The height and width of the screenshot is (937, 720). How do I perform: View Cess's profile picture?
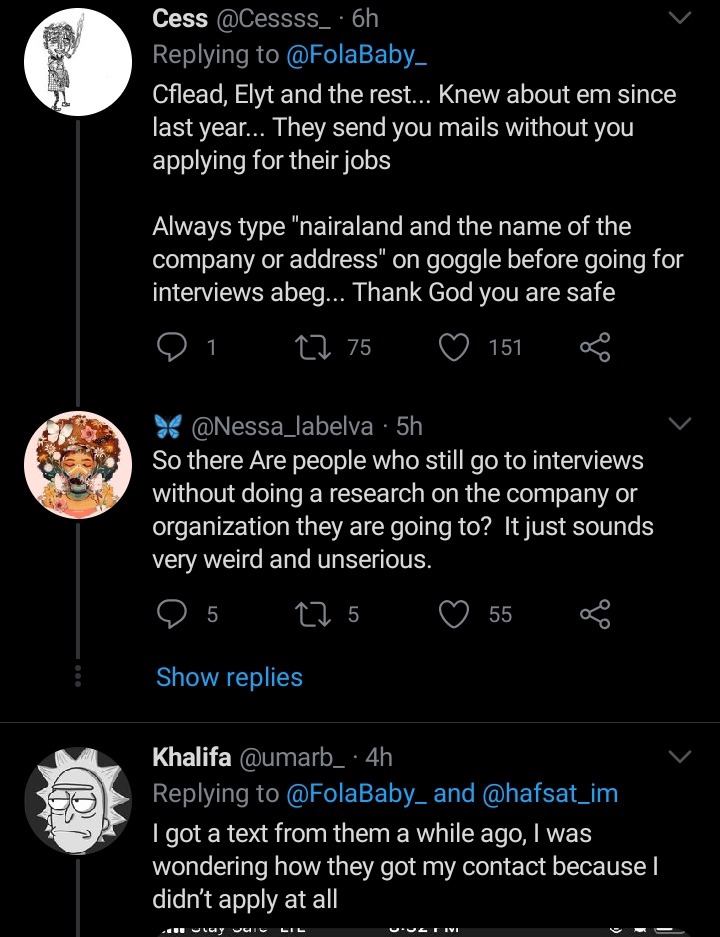coord(78,62)
